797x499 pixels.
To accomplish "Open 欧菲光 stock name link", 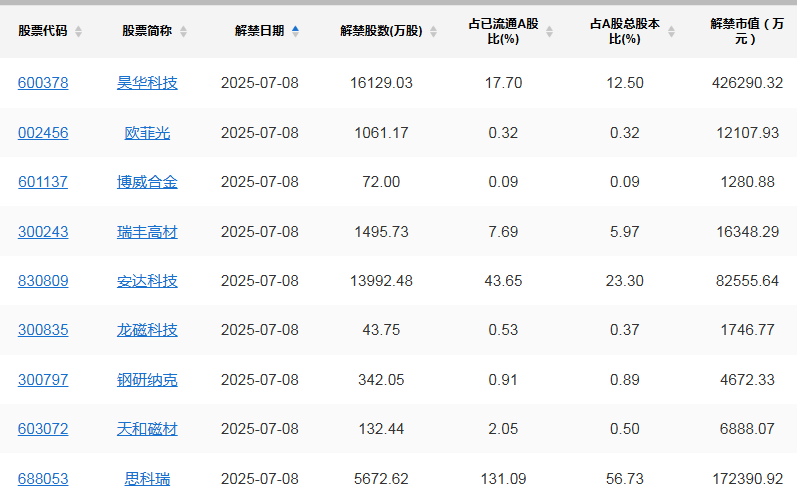I will [x=147, y=133].
